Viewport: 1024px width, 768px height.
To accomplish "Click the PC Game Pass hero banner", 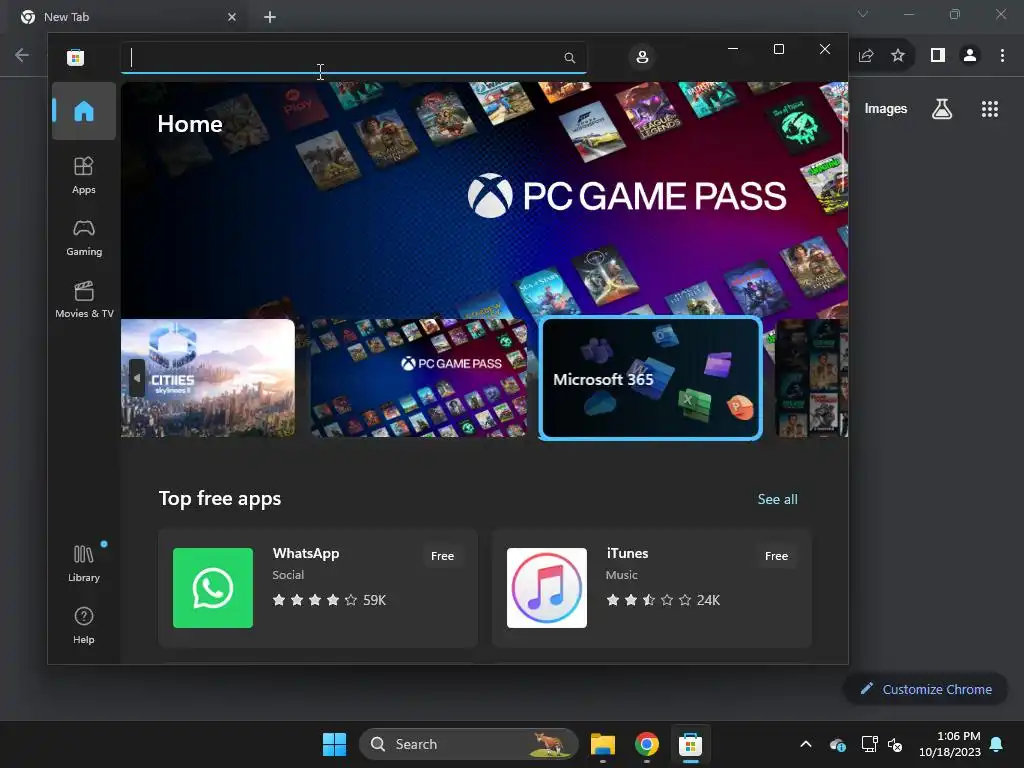I will pos(484,199).
